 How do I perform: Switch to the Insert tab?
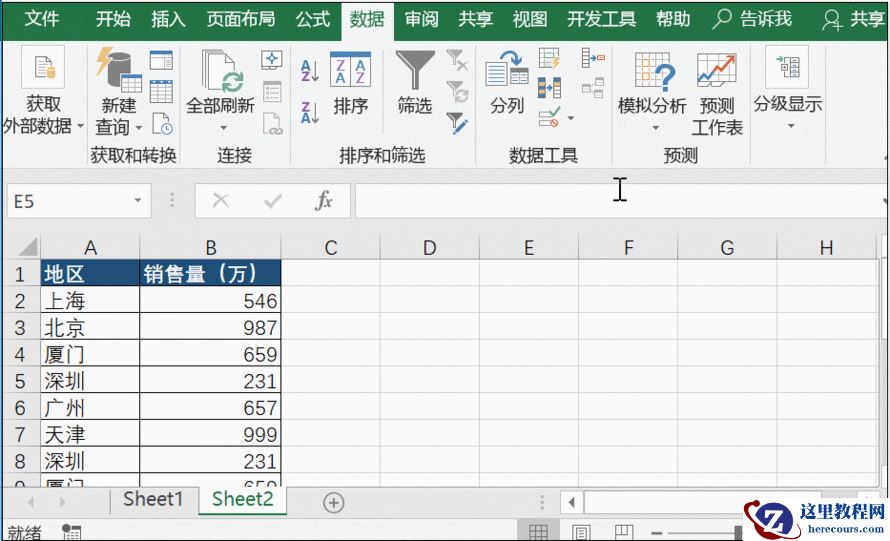168,19
